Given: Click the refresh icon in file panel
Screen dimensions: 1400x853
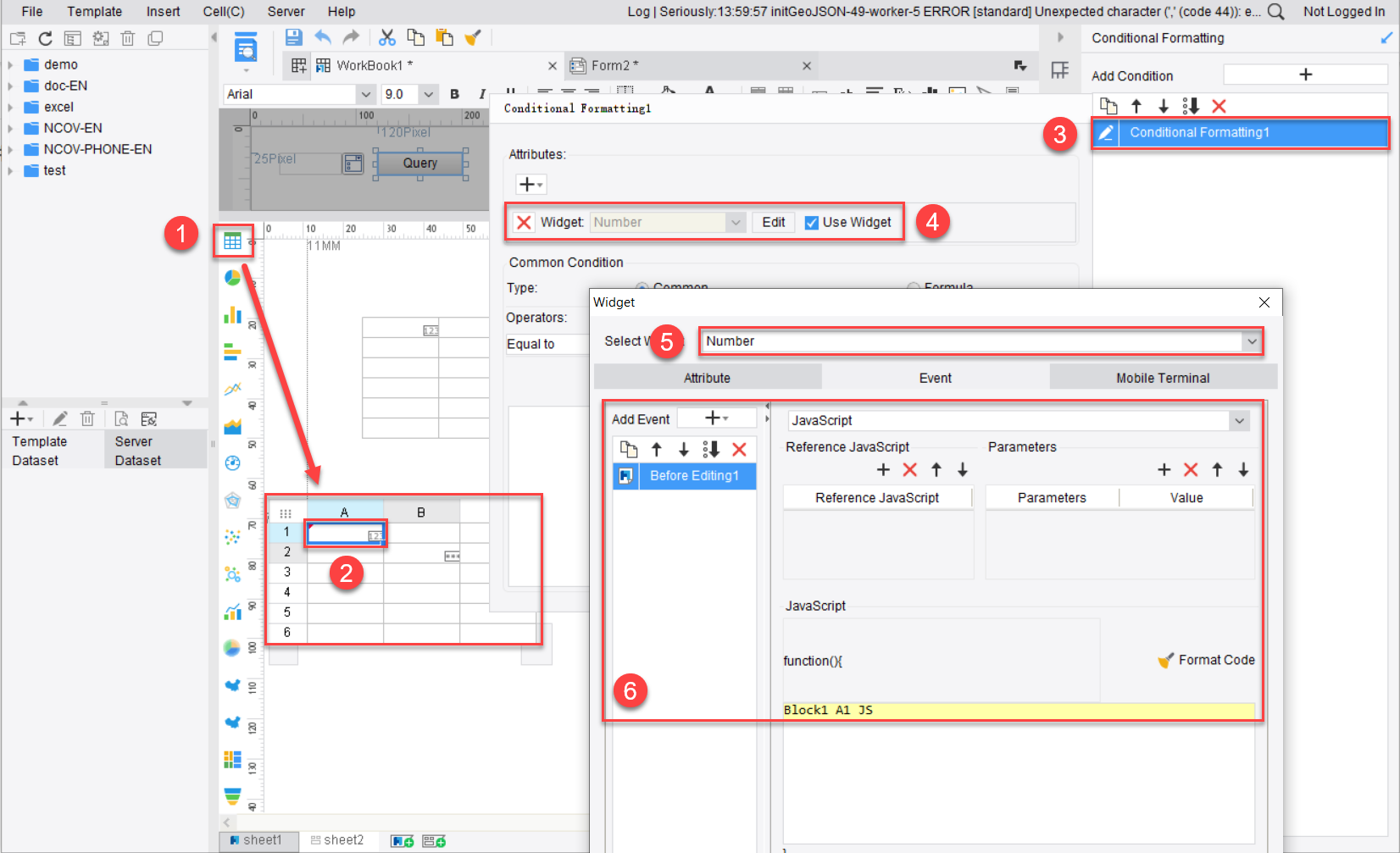Looking at the screenshot, I should pyautogui.click(x=45, y=39).
